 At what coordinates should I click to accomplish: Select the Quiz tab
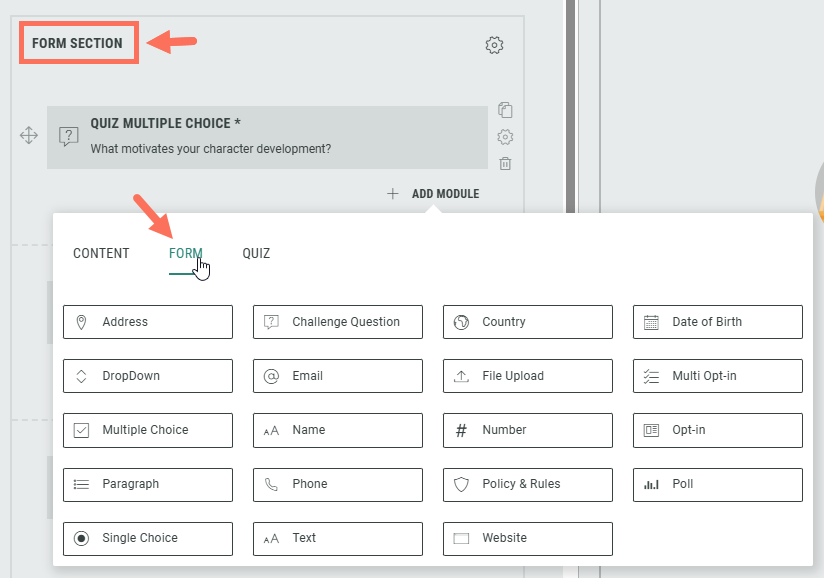coord(256,254)
